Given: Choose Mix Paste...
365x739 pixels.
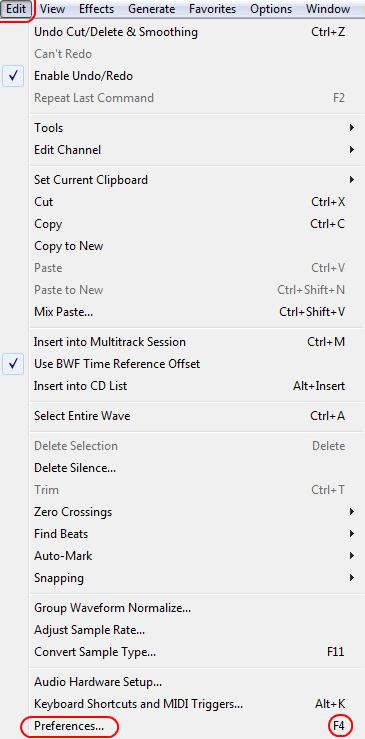Looking at the screenshot, I should pos(190,312).
